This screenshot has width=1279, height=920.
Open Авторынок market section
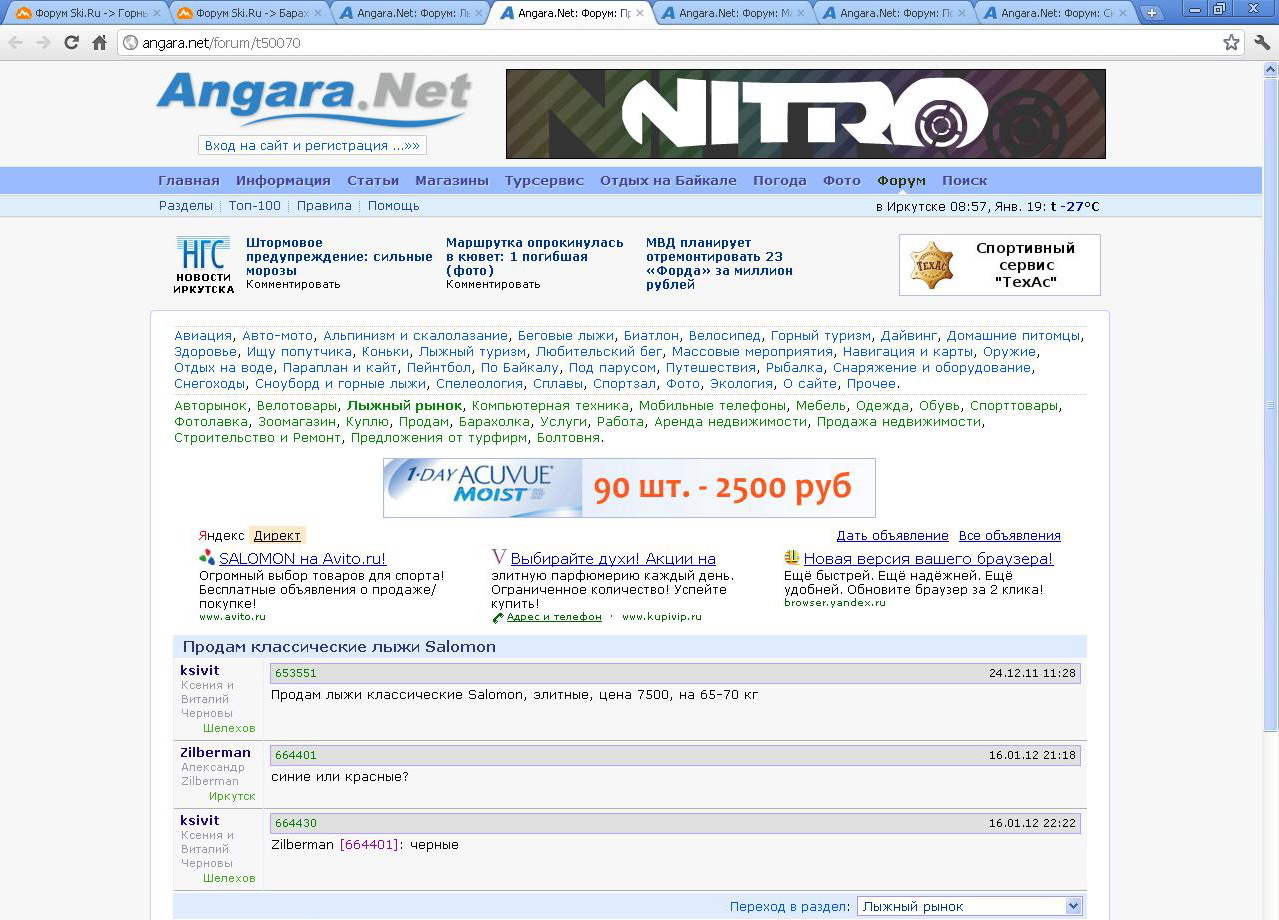tap(210, 406)
